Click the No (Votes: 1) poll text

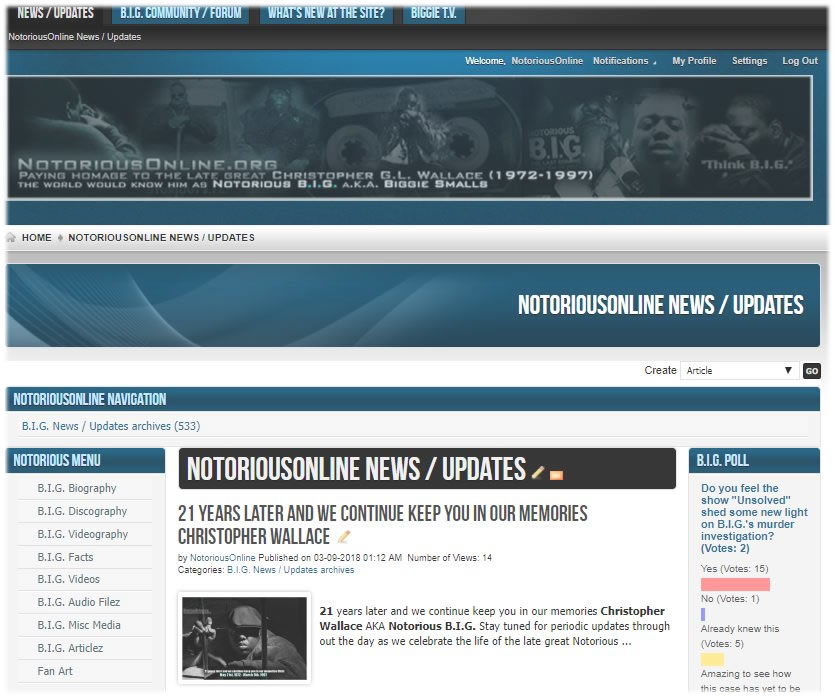click(730, 599)
